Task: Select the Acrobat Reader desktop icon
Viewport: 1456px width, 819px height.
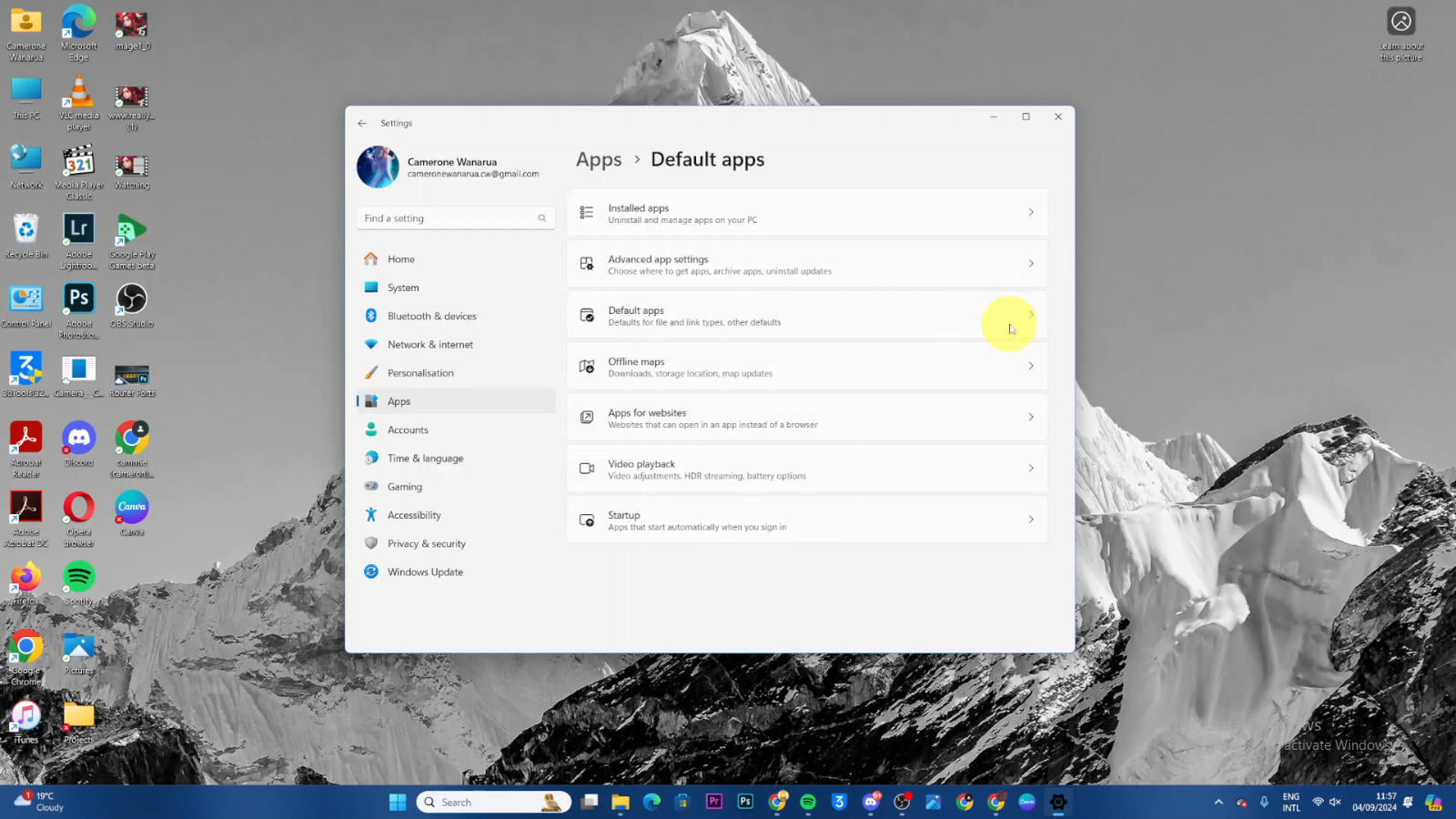Action: (25, 450)
